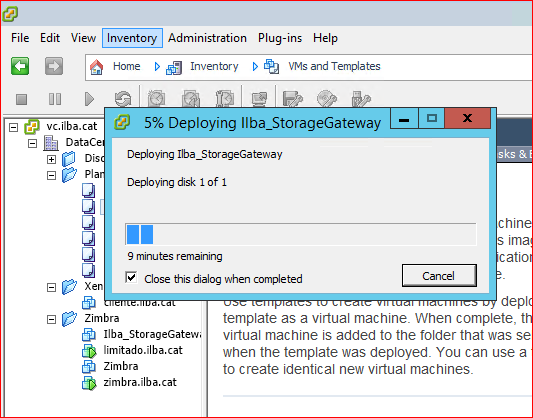Viewport: 533px width, 418px height.
Task: Select Ilba_StorageGateway template in tree
Action: tap(153, 334)
